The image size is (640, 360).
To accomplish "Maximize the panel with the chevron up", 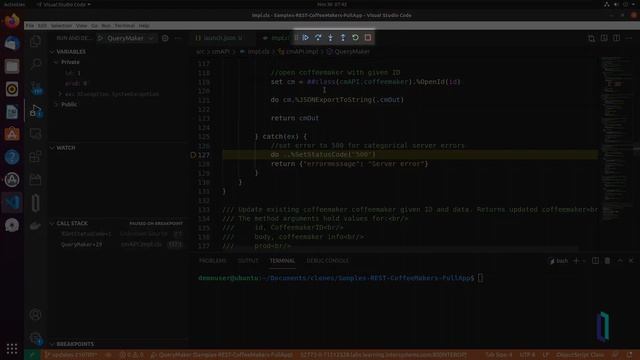I will click(620, 261).
